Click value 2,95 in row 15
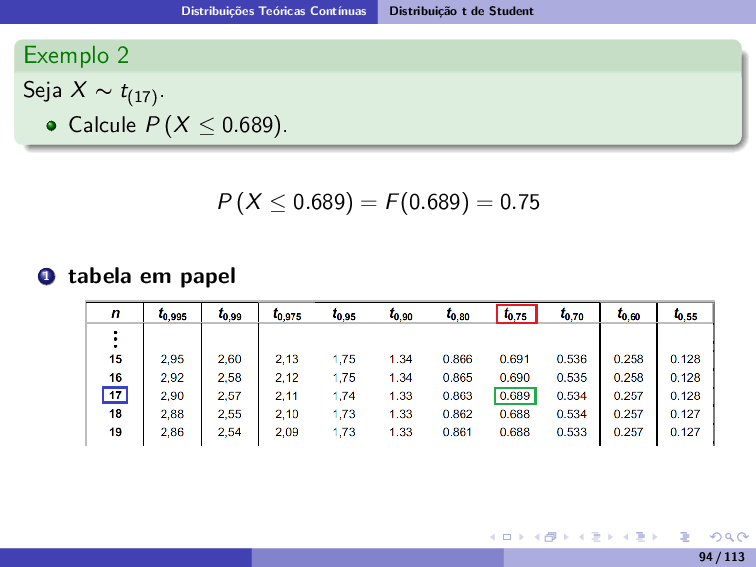The width and height of the screenshot is (756, 567). click(x=172, y=359)
